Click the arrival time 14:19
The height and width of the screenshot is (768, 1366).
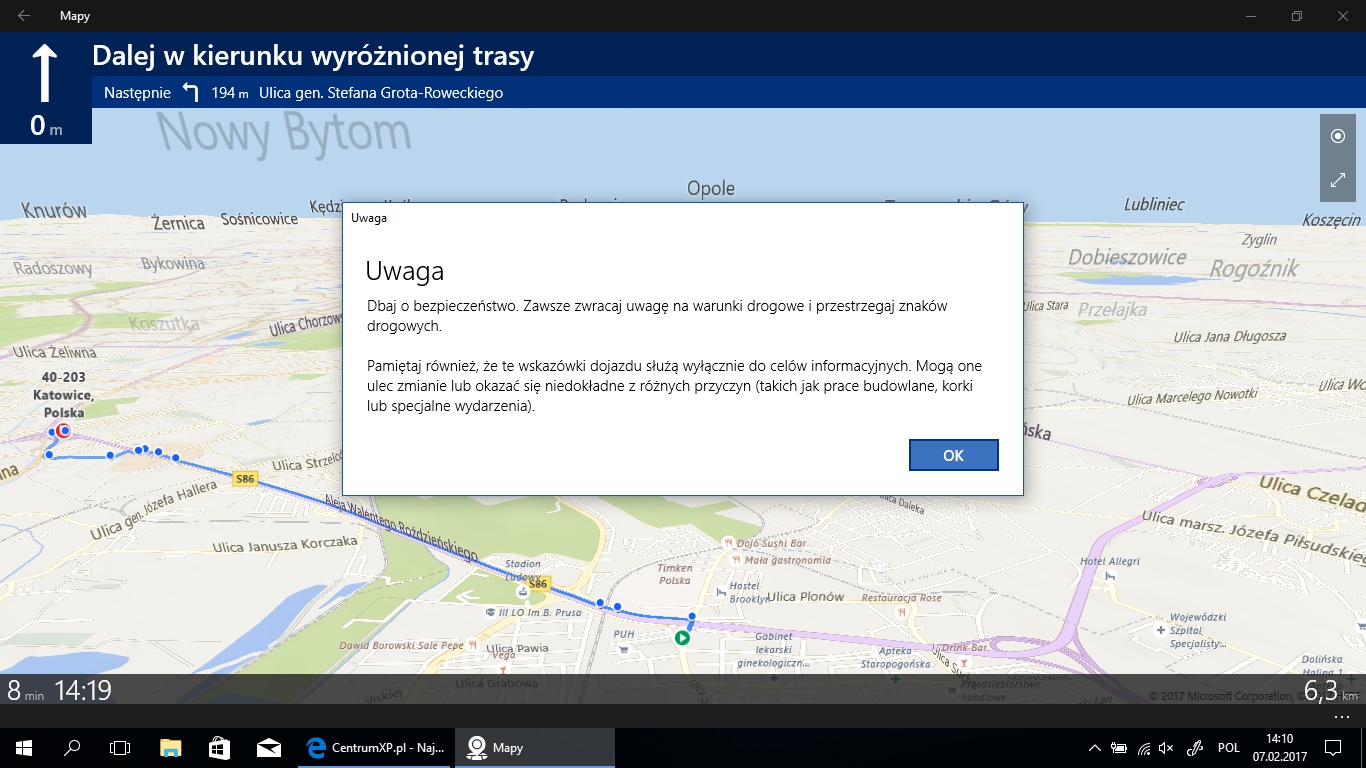click(x=83, y=690)
